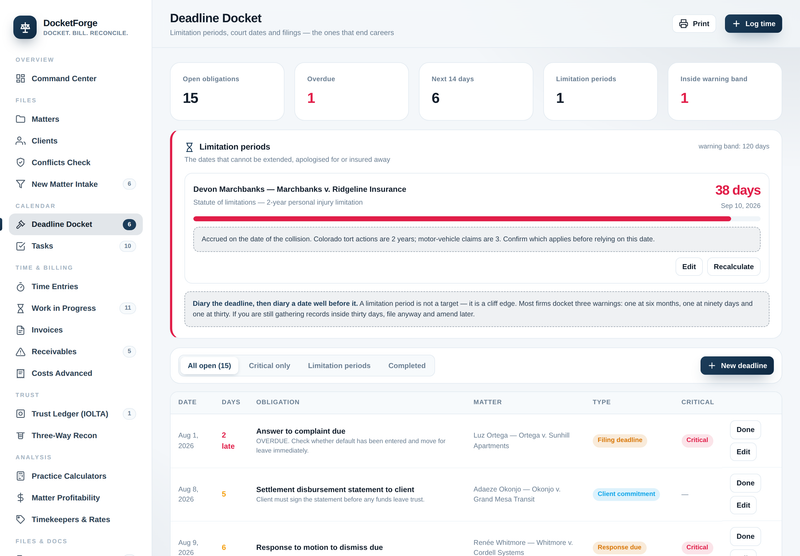Go to Tasks in the sidebar
Image resolution: width=800 pixels, height=556 pixels.
point(76,246)
